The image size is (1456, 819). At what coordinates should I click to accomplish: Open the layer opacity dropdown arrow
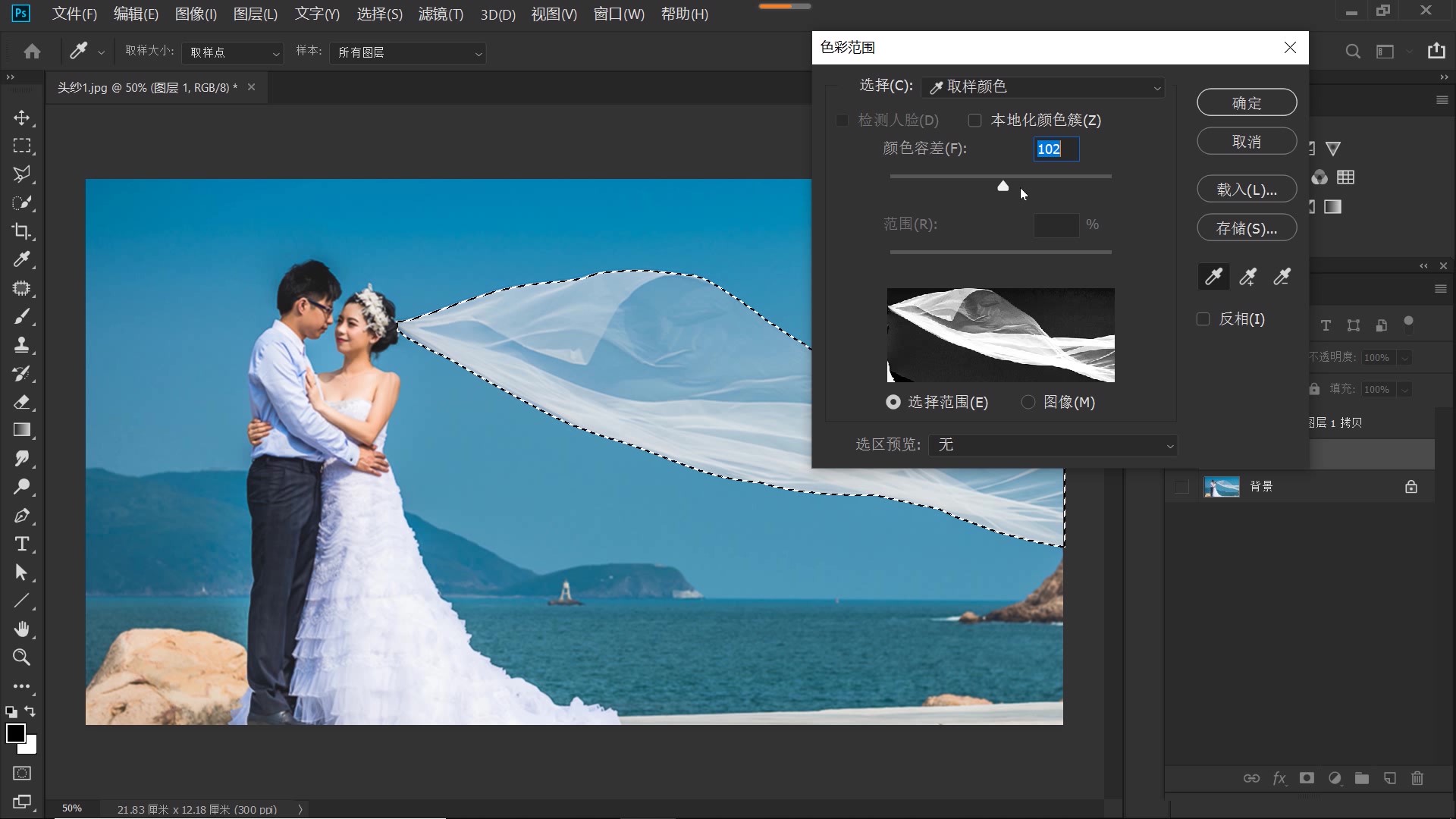[1404, 358]
